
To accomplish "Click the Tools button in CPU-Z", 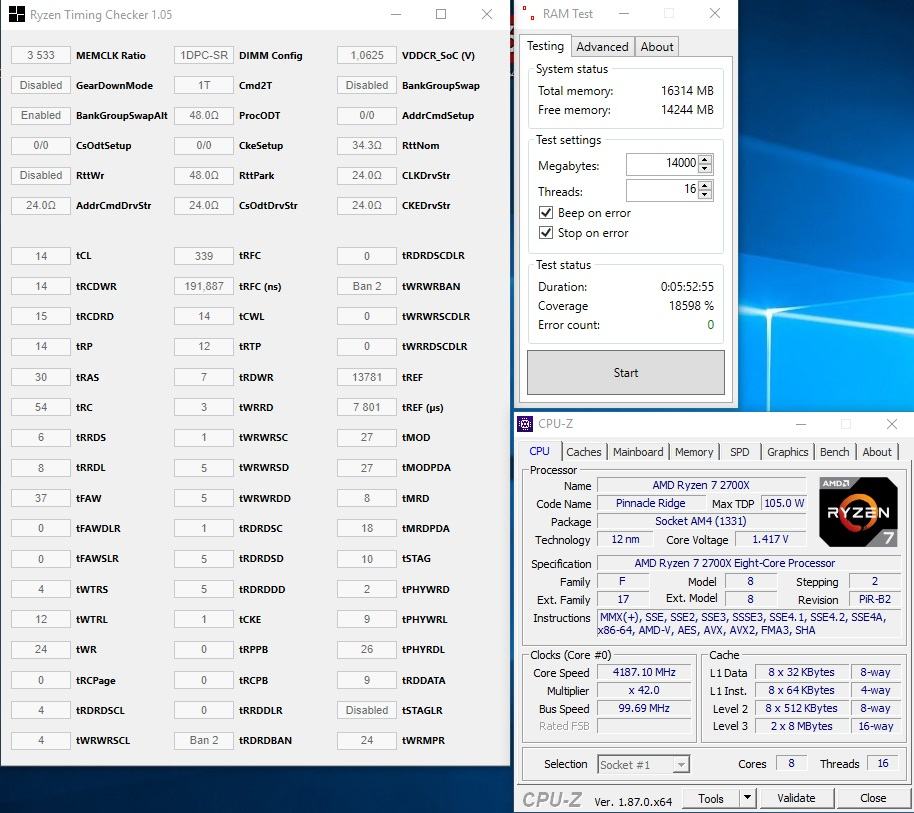I will (711, 798).
